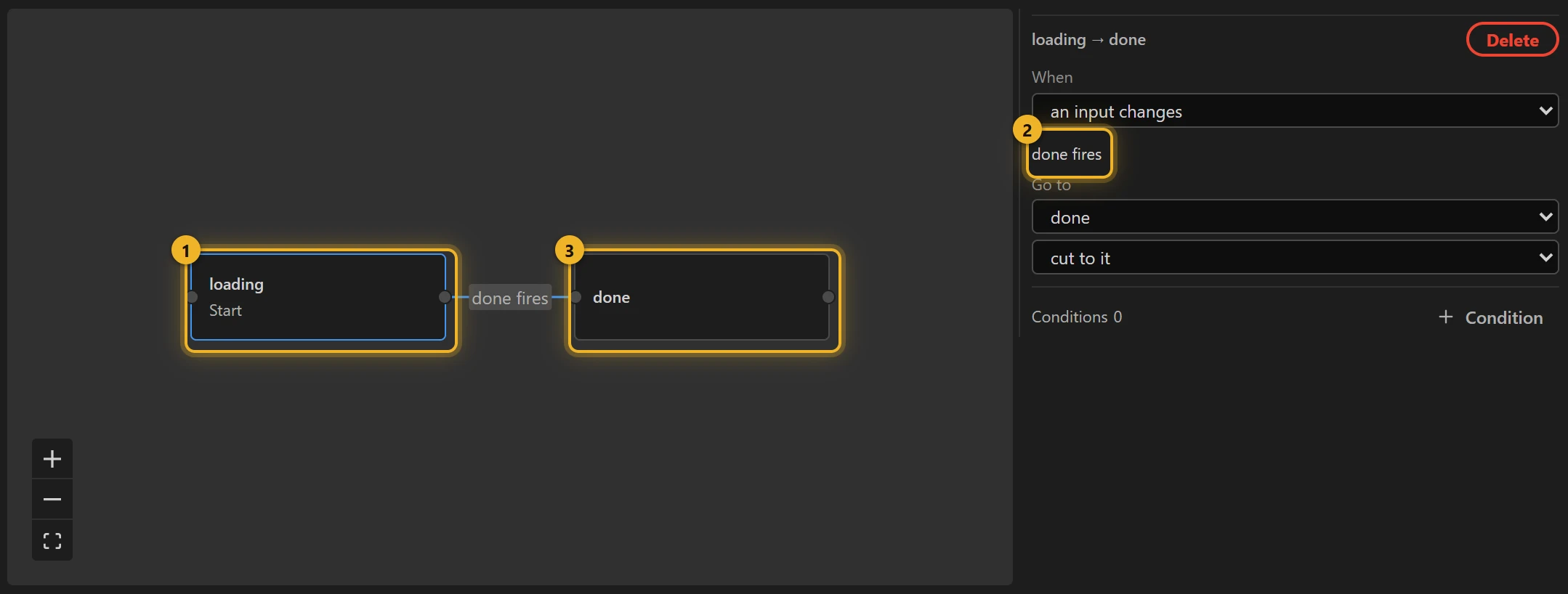Image resolution: width=1568 pixels, height=594 pixels.
Task: Fit graph to view icon
Action: [x=52, y=540]
